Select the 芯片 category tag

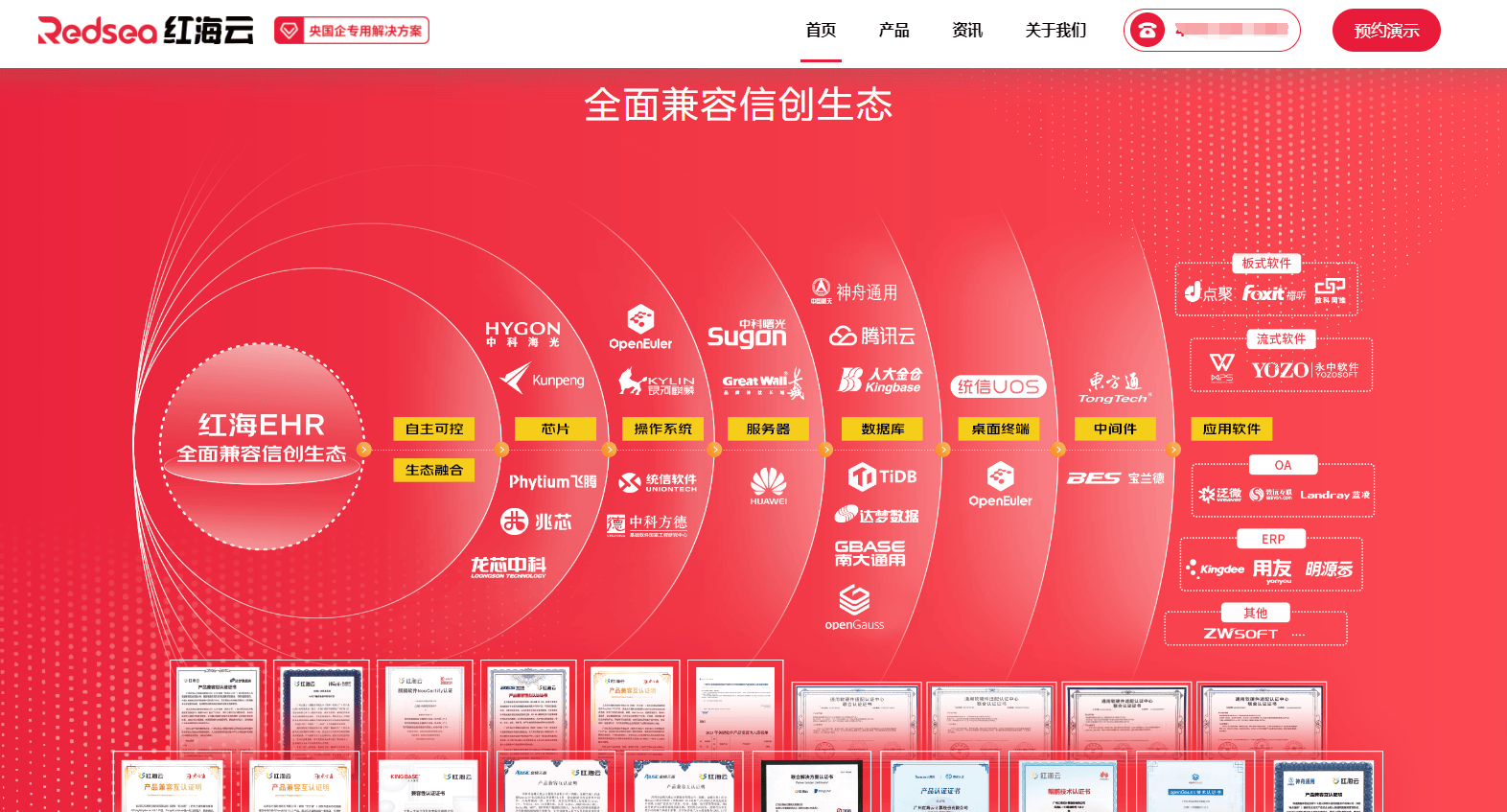556,429
